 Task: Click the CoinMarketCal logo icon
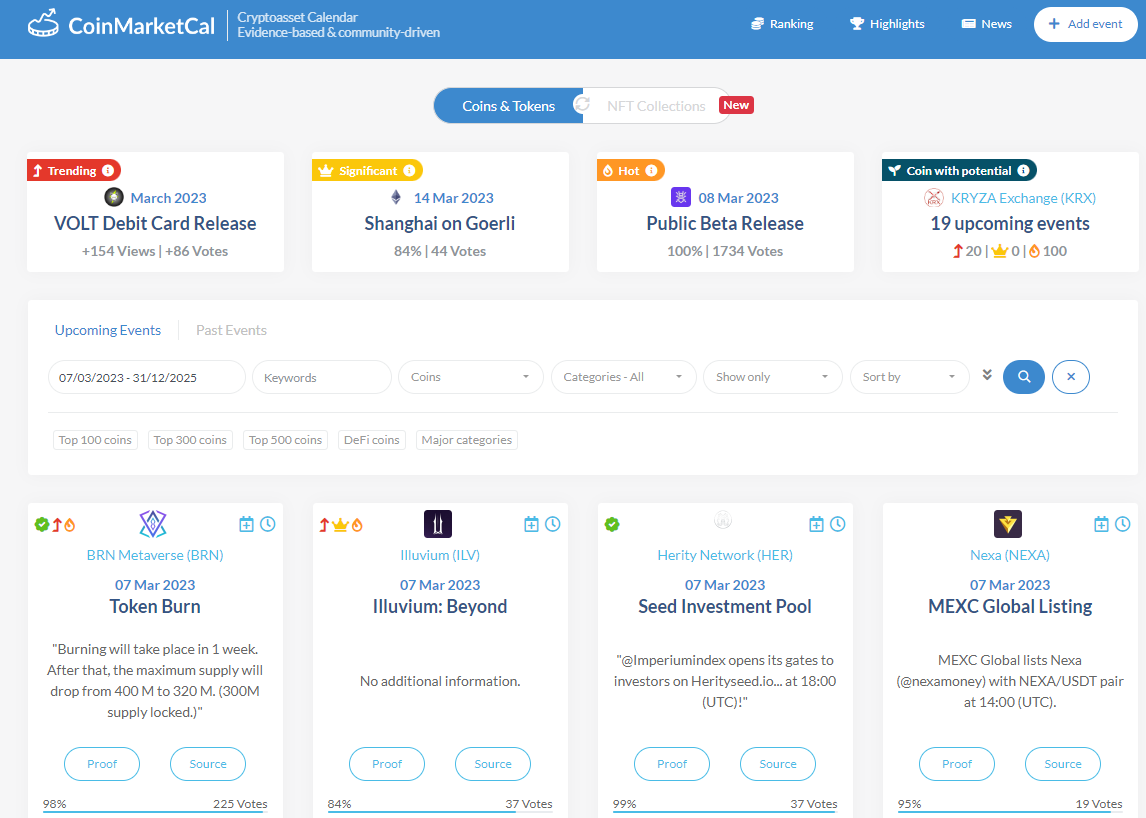(43, 23)
